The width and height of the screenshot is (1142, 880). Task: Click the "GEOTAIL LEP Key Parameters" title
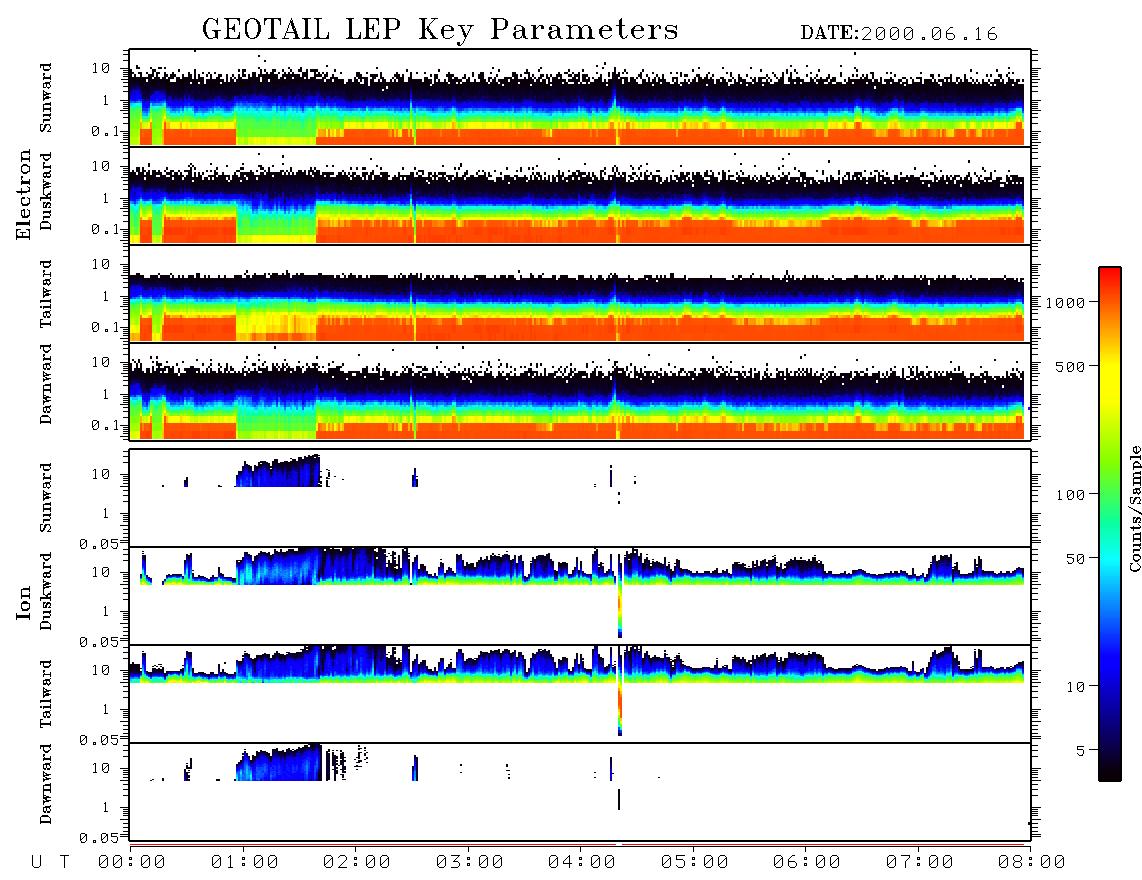point(440,30)
